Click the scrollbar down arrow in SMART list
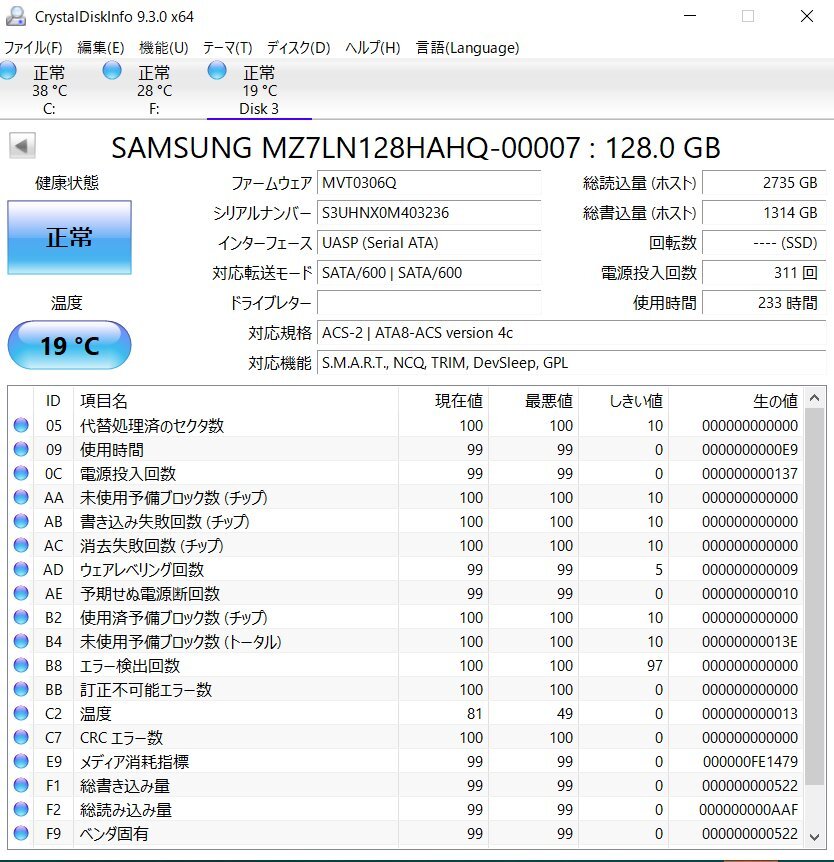Screen dimensions: 834x862 click(x=815, y=837)
